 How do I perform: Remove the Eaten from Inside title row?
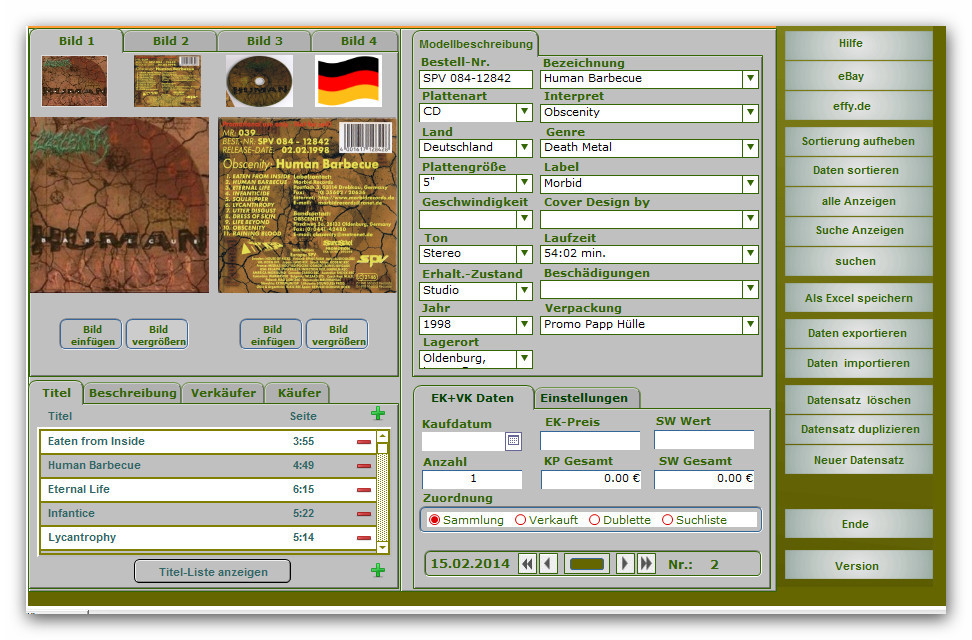364,442
